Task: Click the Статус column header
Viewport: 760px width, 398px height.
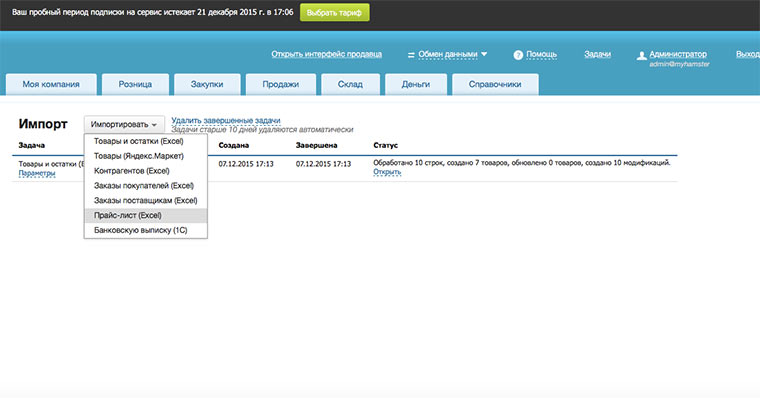Action: [385, 145]
